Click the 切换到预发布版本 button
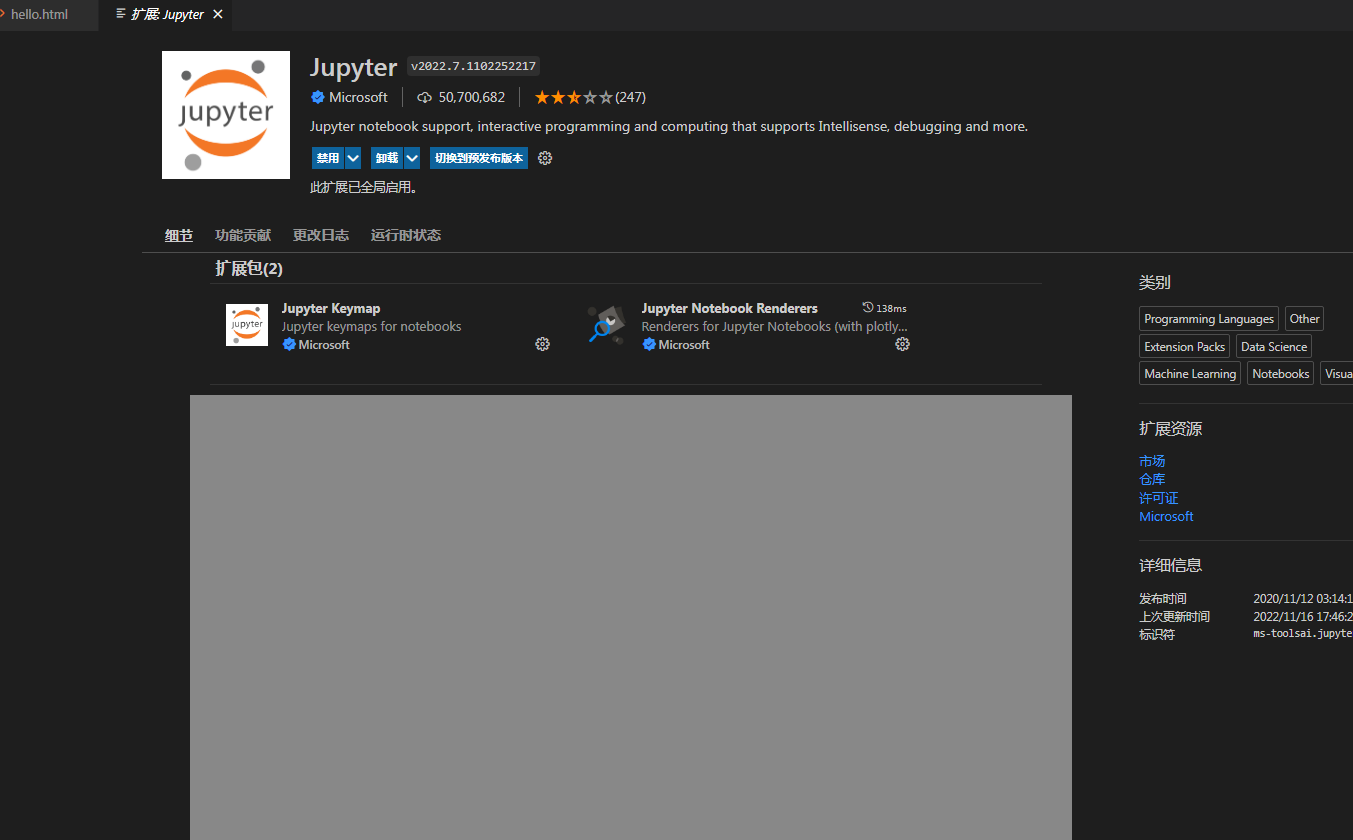The image size is (1353, 840). pos(478,158)
